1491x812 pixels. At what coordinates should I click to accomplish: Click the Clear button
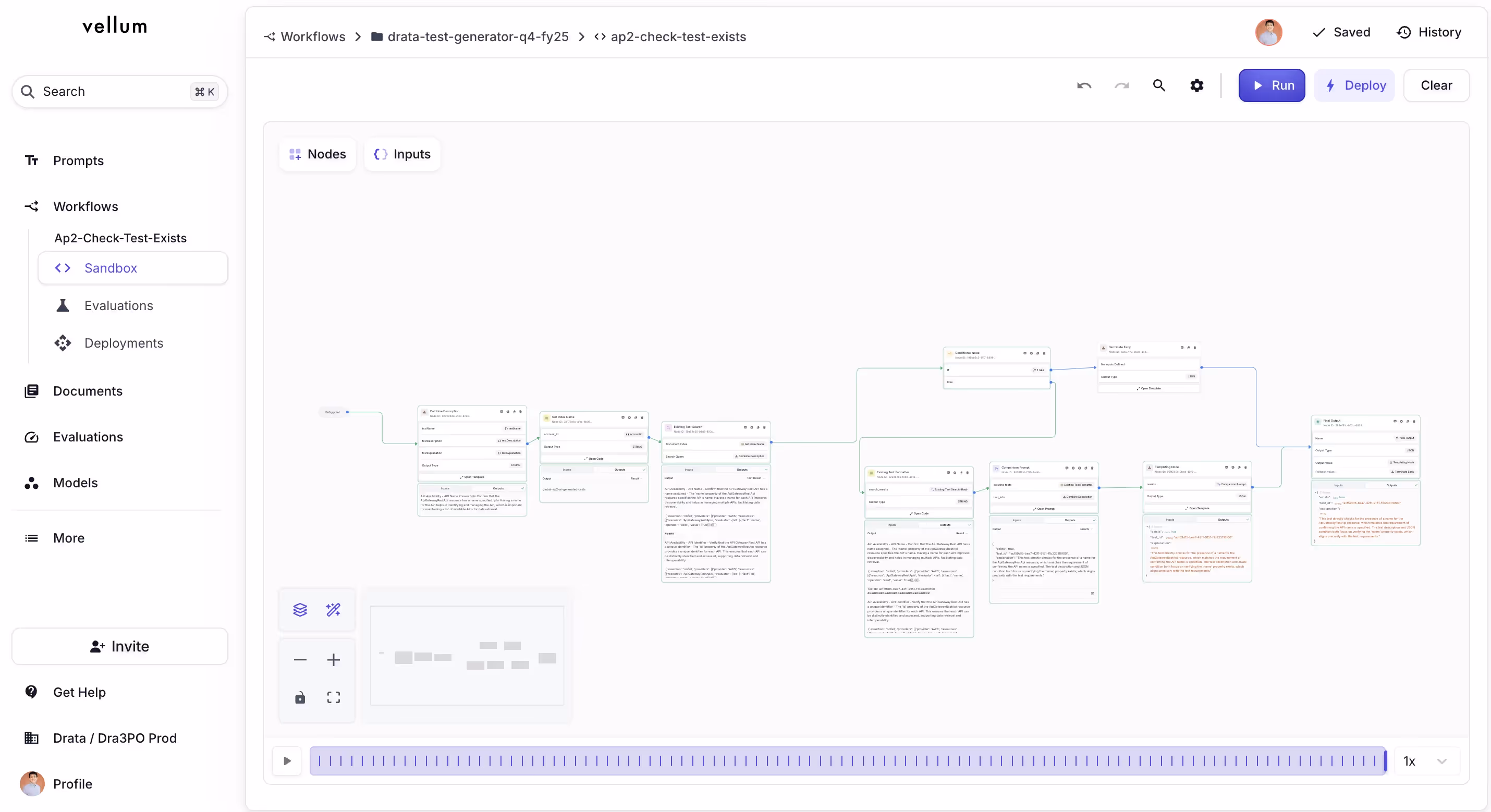1436,85
